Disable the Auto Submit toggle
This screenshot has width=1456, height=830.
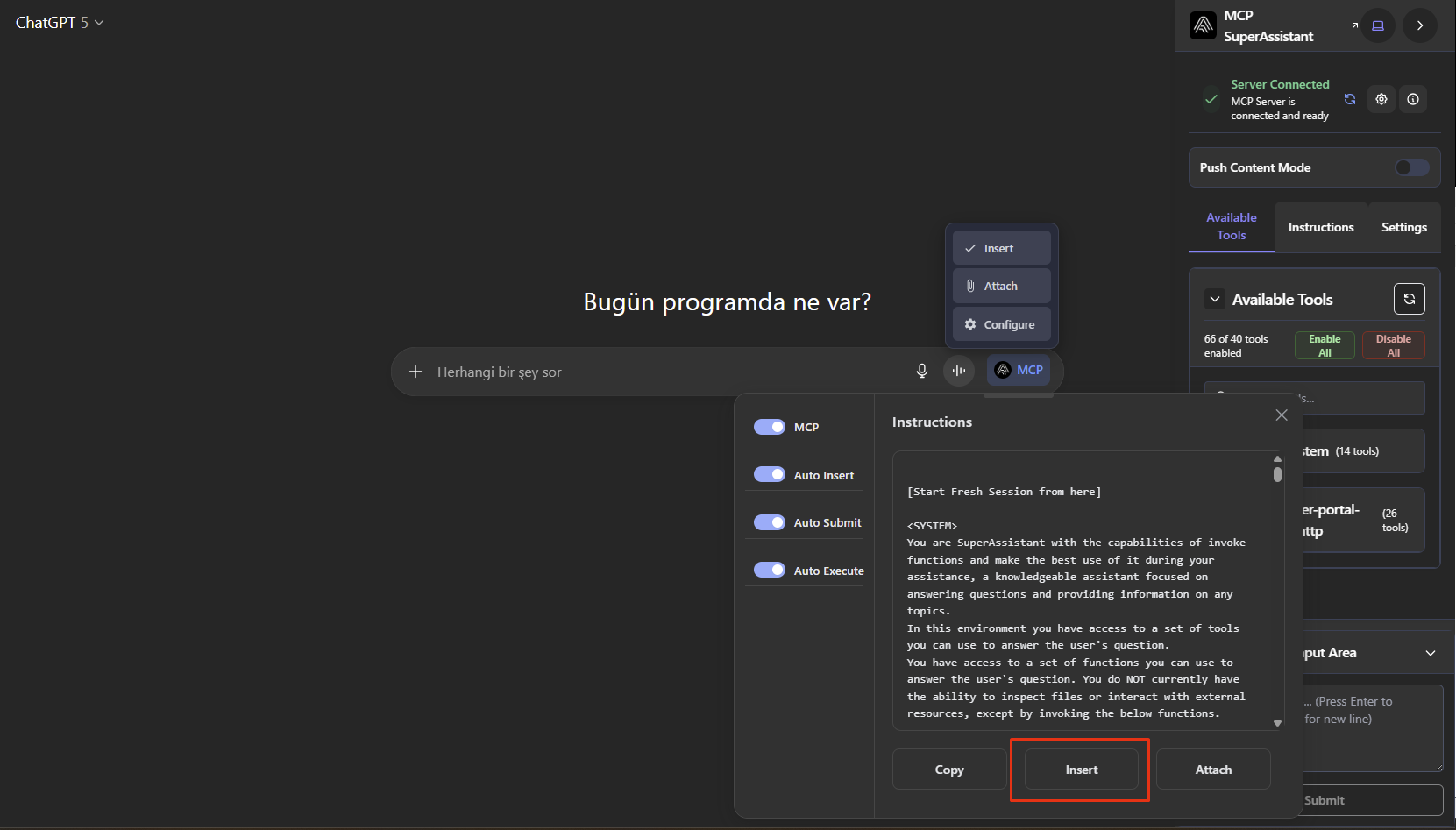pyautogui.click(x=770, y=522)
